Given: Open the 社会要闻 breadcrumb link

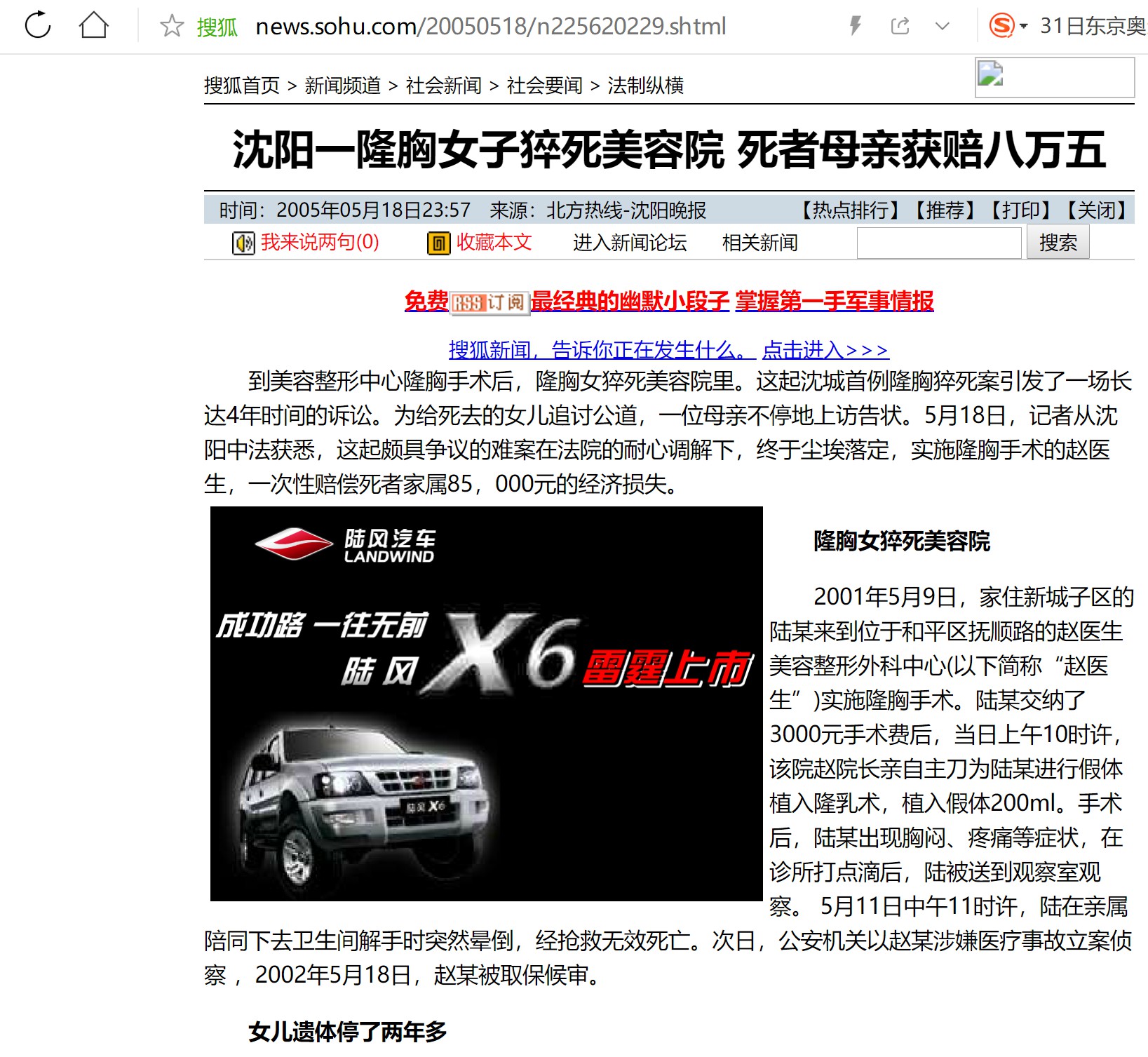Looking at the screenshot, I should (545, 86).
